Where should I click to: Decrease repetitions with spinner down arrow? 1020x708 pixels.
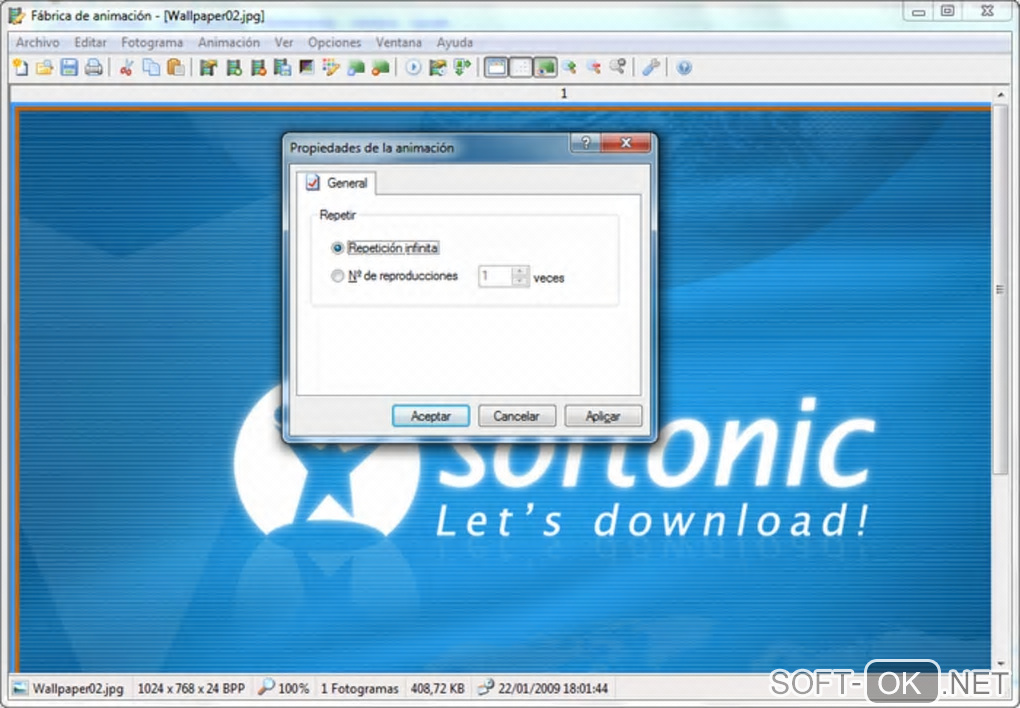click(520, 281)
